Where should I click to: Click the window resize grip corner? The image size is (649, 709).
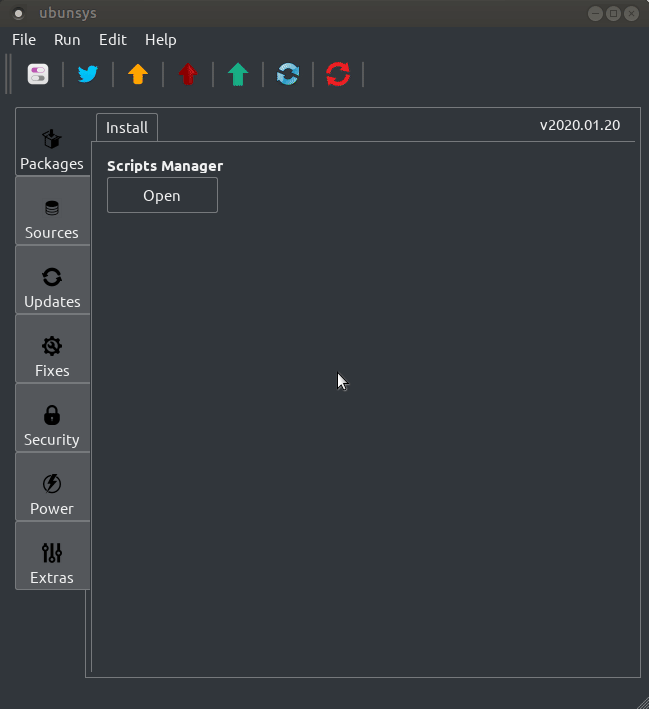(x=642, y=702)
